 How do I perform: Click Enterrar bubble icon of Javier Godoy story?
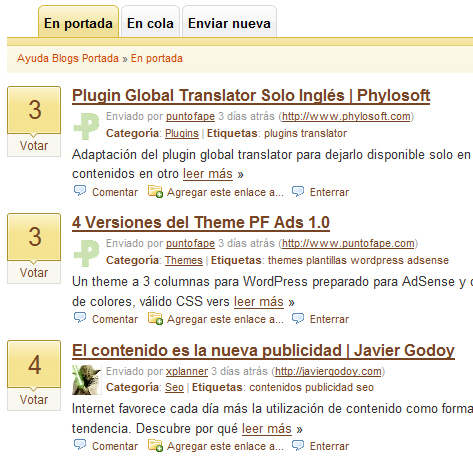click(x=298, y=445)
